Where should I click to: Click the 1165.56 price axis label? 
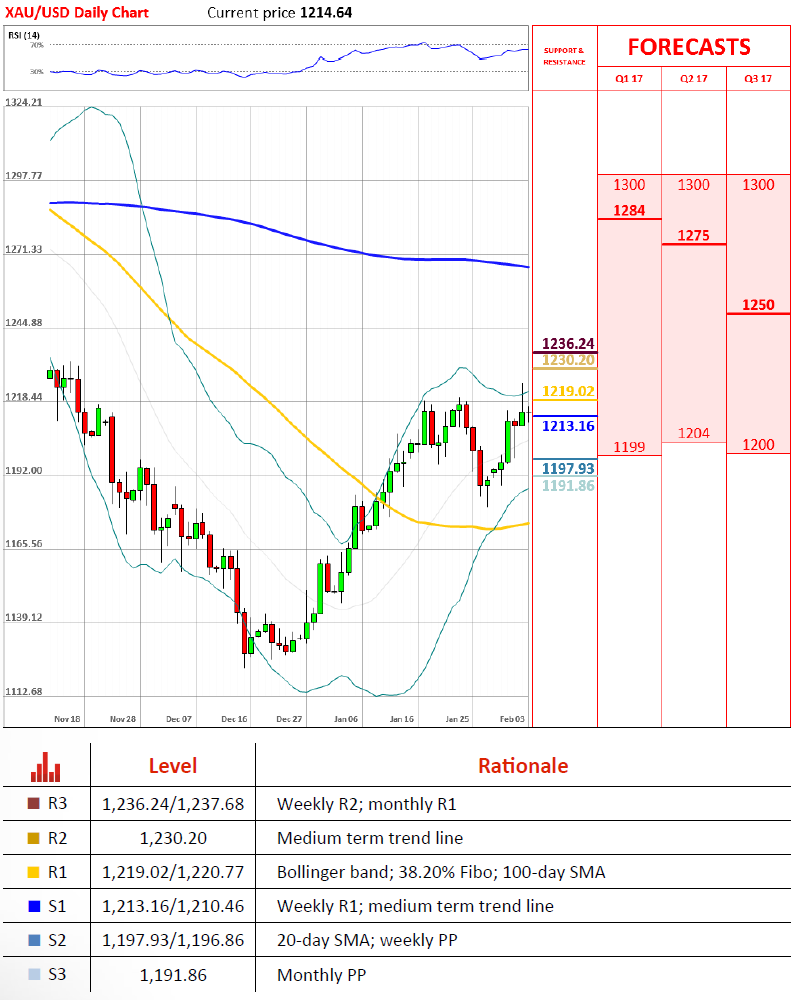click(x=24, y=544)
